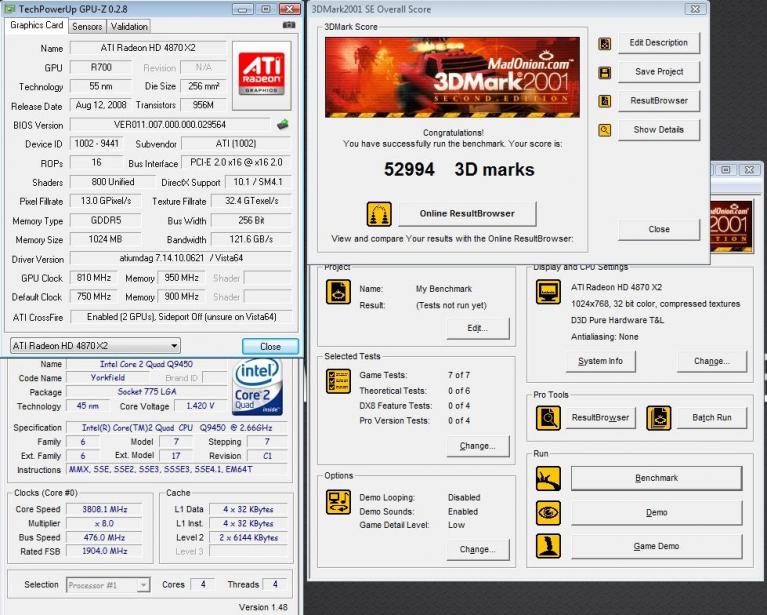The width and height of the screenshot is (767, 615).
Task: Click the GPU-Z screenshot camera icon
Action: point(289,25)
